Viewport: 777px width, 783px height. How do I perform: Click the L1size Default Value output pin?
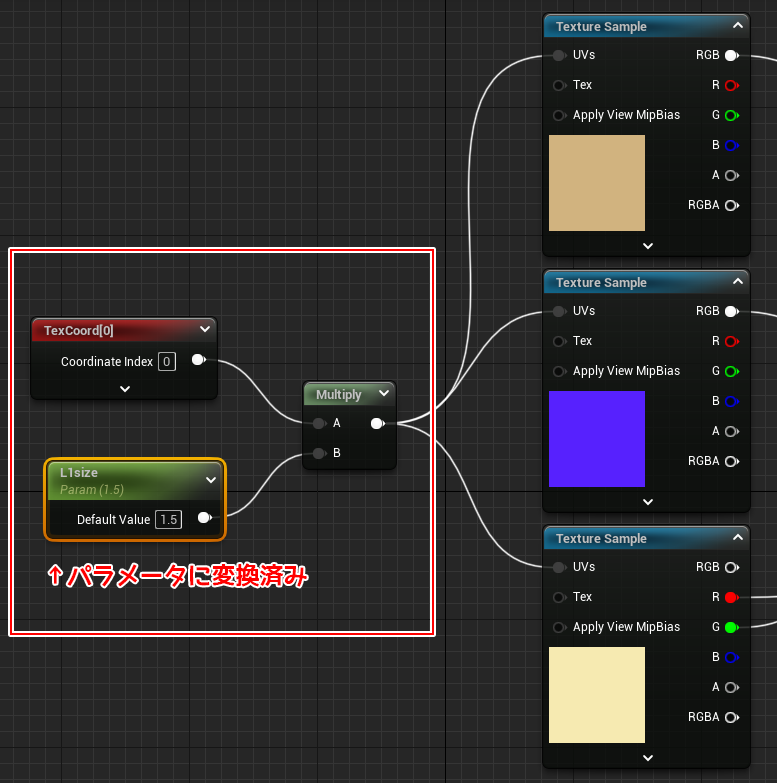pos(204,518)
